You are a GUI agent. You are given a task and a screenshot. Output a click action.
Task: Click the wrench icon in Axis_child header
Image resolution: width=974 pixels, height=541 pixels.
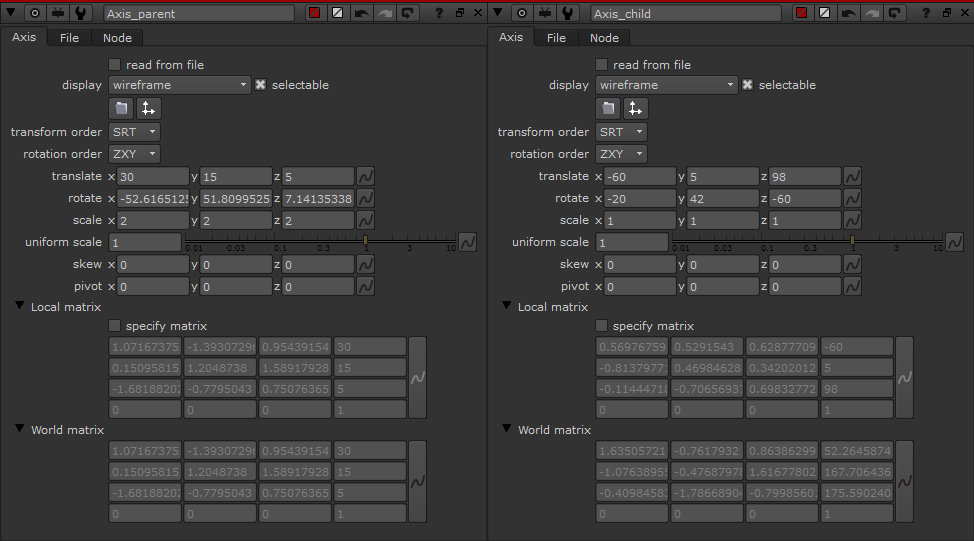click(570, 13)
